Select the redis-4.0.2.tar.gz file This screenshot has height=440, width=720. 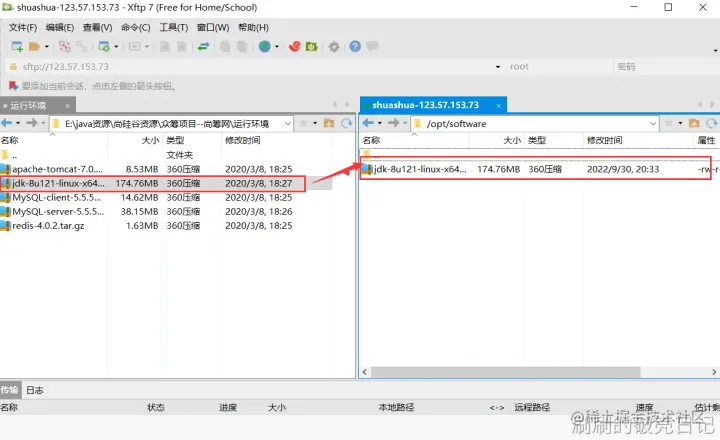pos(165,226)
